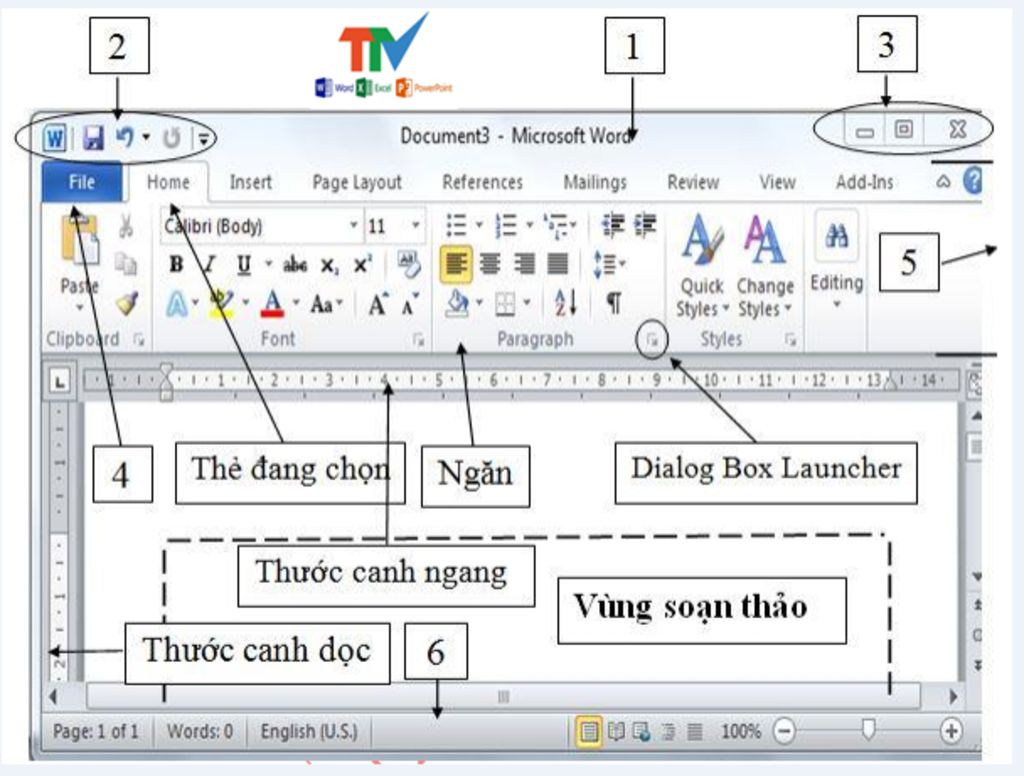Open Customize Quick Access Toolbar dropdown
The width and height of the screenshot is (1024, 776).
click(204, 138)
